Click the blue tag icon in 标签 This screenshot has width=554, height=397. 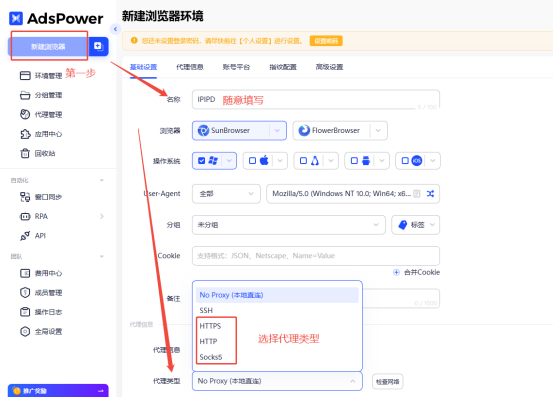[x=402, y=225]
